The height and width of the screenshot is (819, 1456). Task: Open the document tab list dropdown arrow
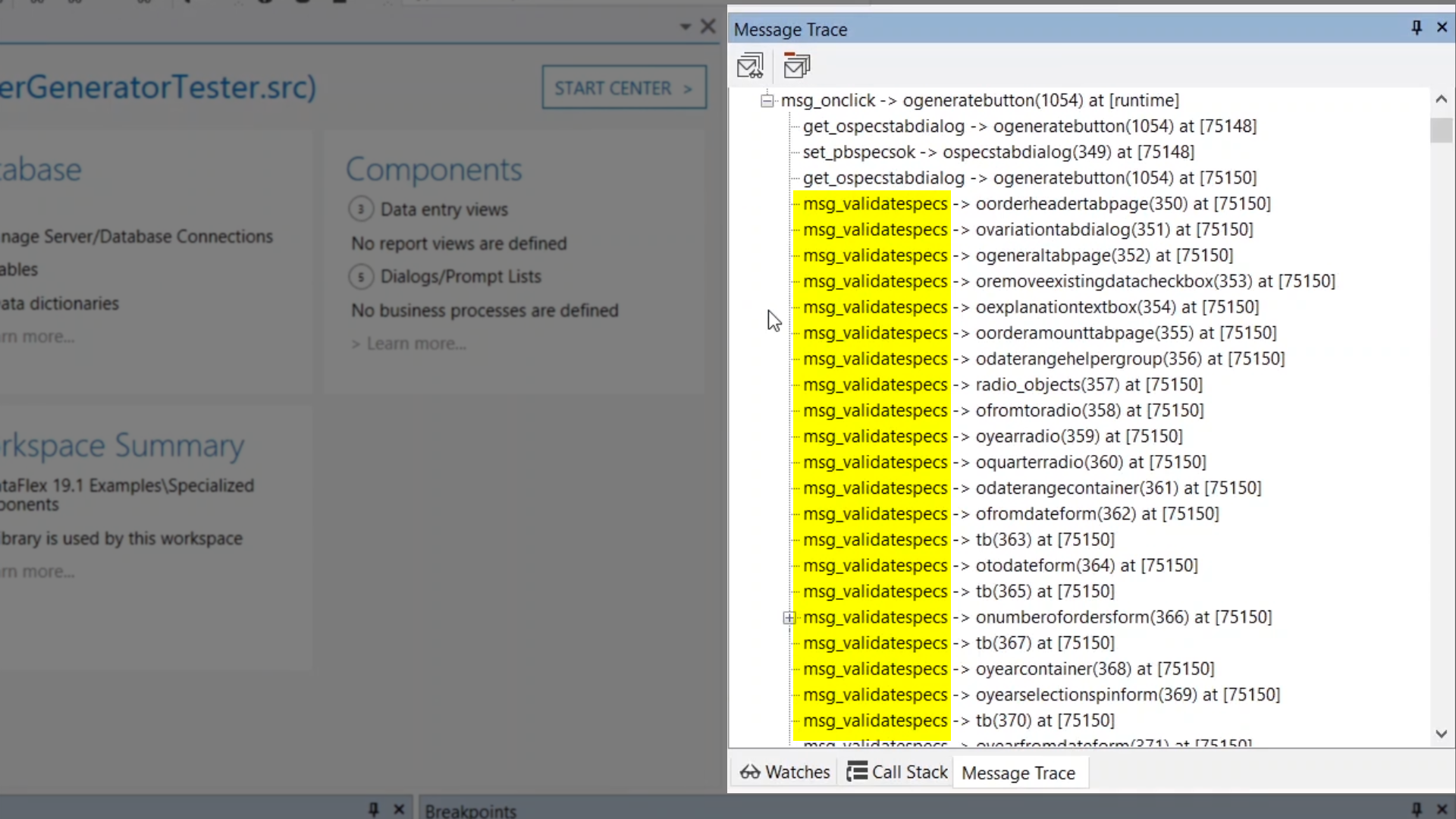(686, 27)
